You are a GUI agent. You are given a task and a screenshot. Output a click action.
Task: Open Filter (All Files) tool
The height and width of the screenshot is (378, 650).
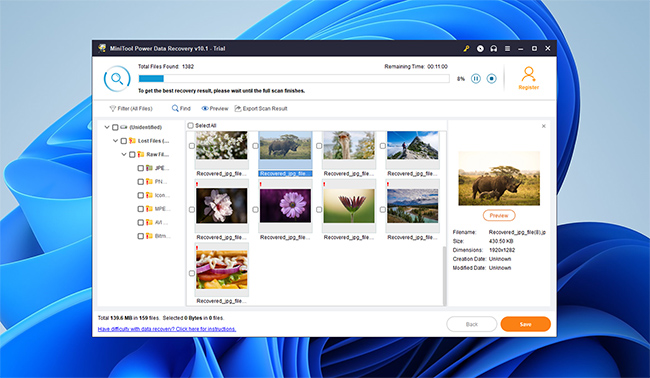point(131,109)
